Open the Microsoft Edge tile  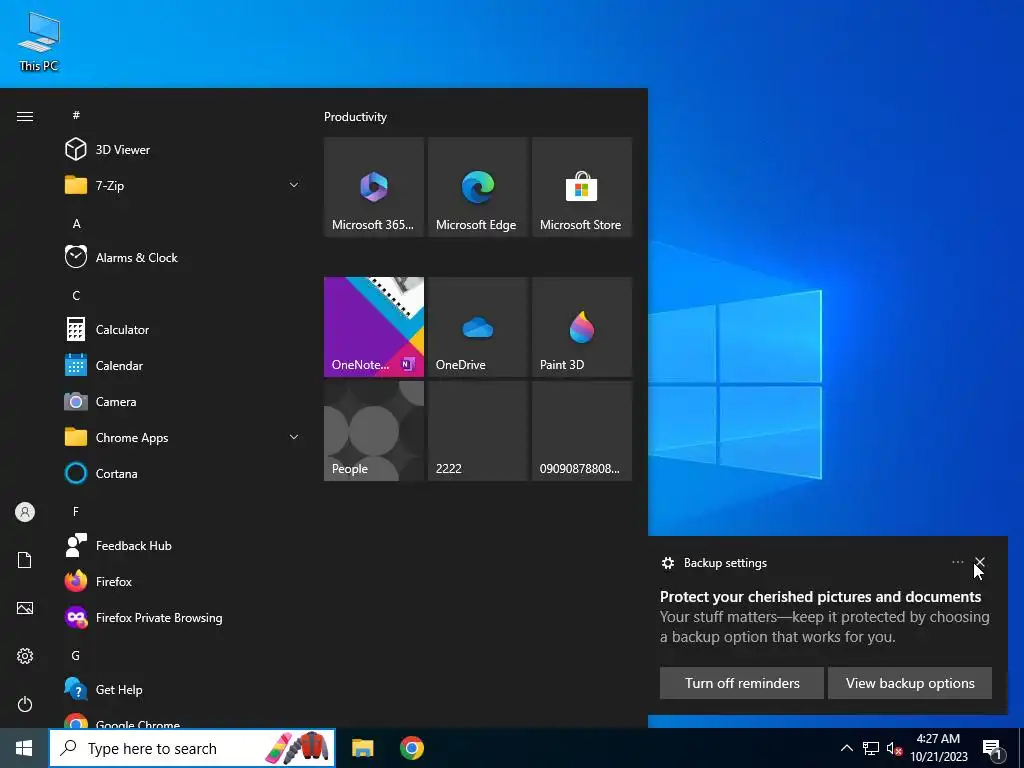[x=477, y=187]
